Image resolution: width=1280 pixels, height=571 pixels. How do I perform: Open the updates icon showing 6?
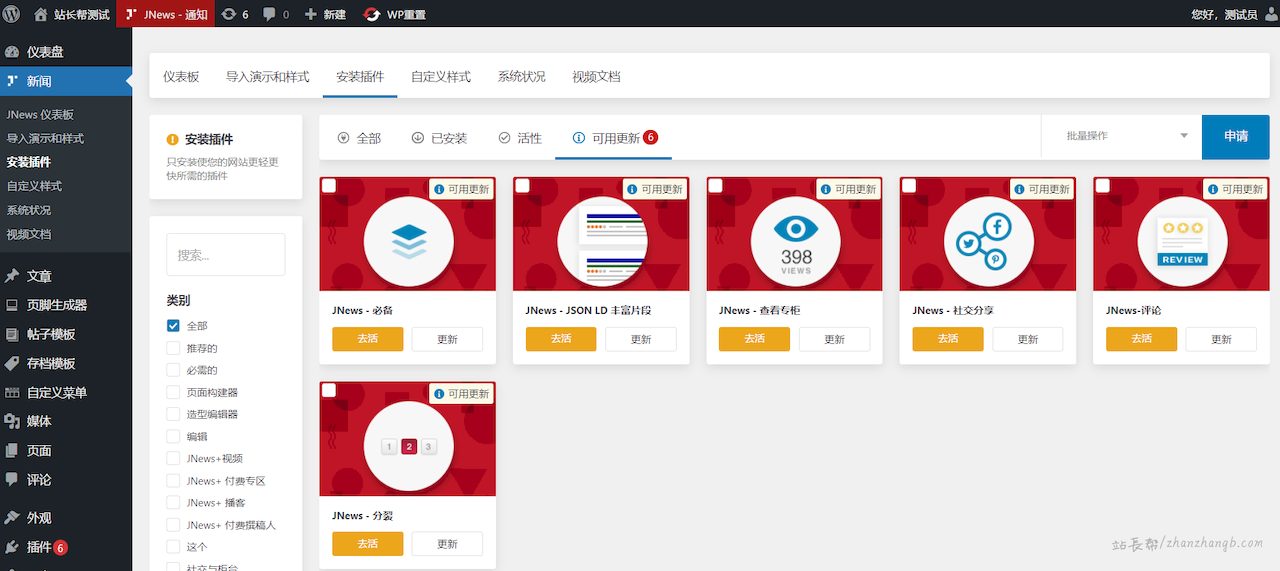(229, 14)
